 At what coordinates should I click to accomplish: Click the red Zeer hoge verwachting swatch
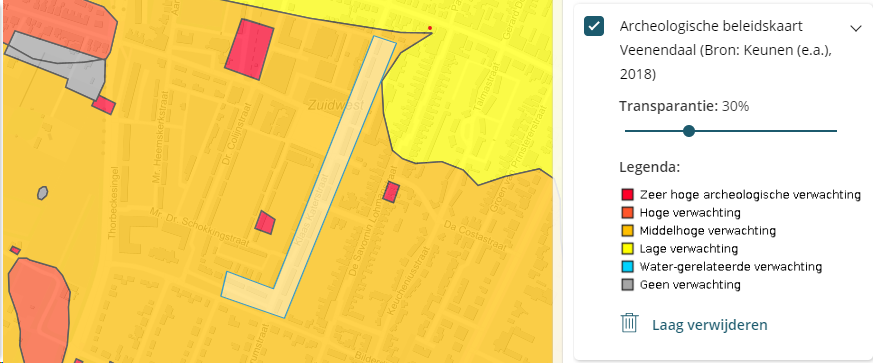pyautogui.click(x=627, y=195)
